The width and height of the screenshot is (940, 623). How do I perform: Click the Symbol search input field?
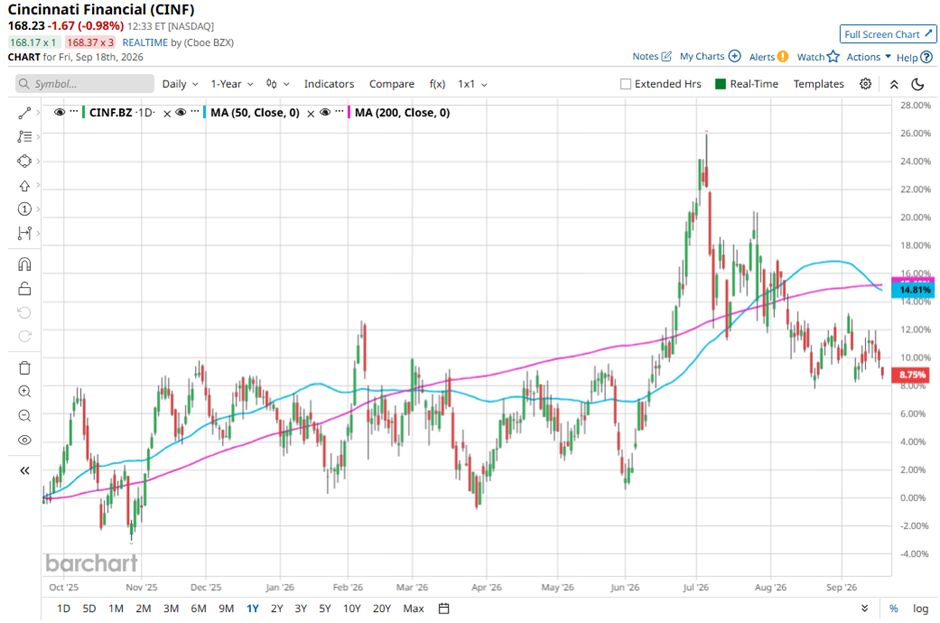click(85, 84)
